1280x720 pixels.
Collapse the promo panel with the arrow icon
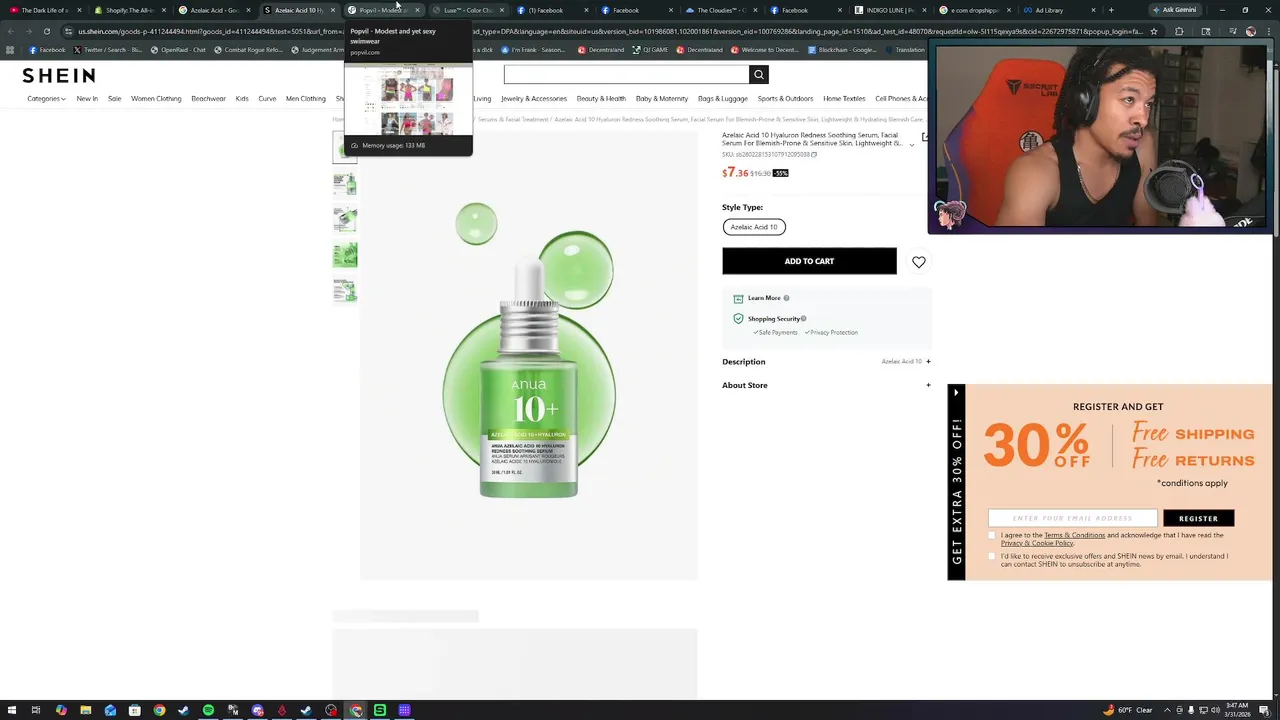tap(956, 393)
